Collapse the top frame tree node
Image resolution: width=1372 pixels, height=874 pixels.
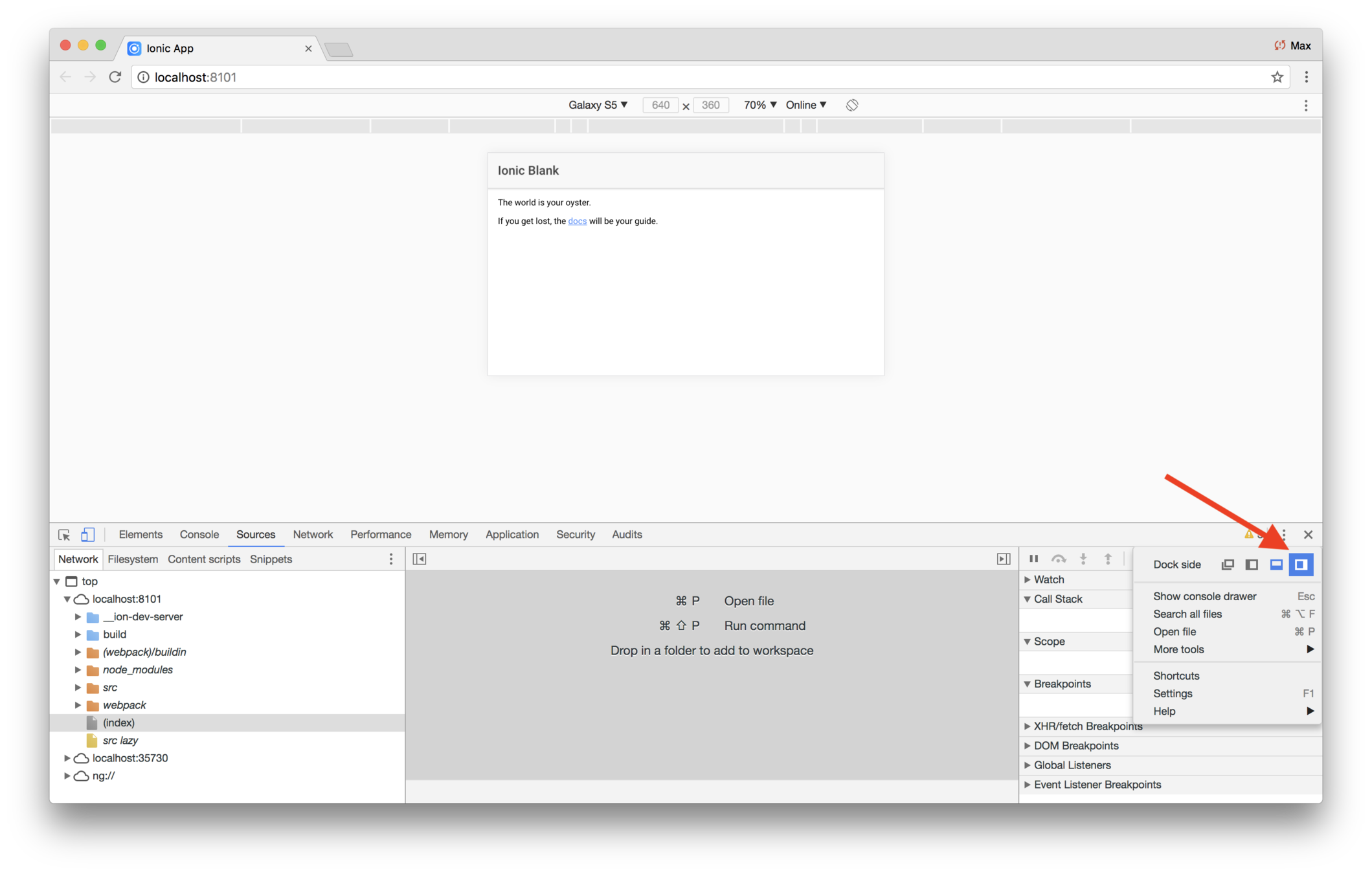point(57,581)
